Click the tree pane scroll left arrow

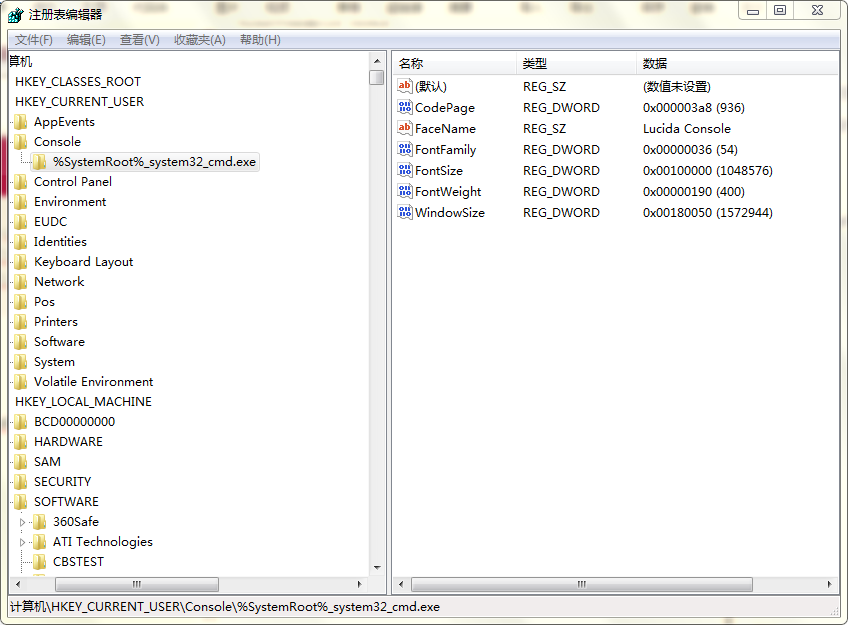[x=18, y=584]
